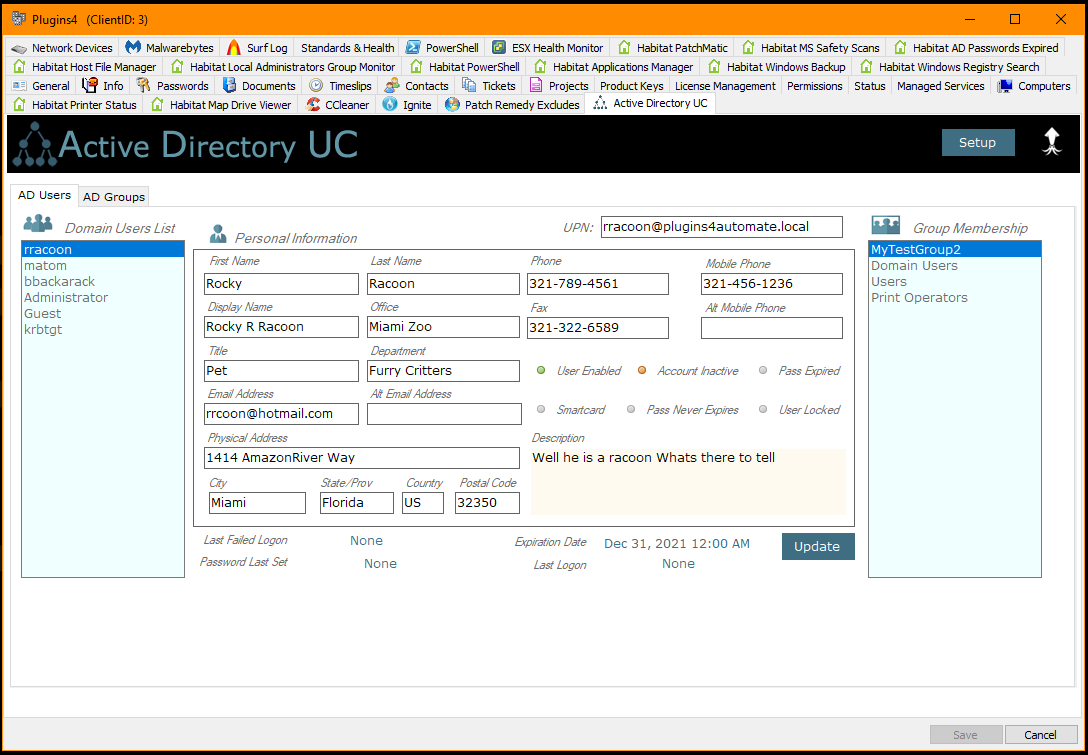Click the Malwarebytes tab icon
The image size is (1088, 755).
(x=133, y=48)
